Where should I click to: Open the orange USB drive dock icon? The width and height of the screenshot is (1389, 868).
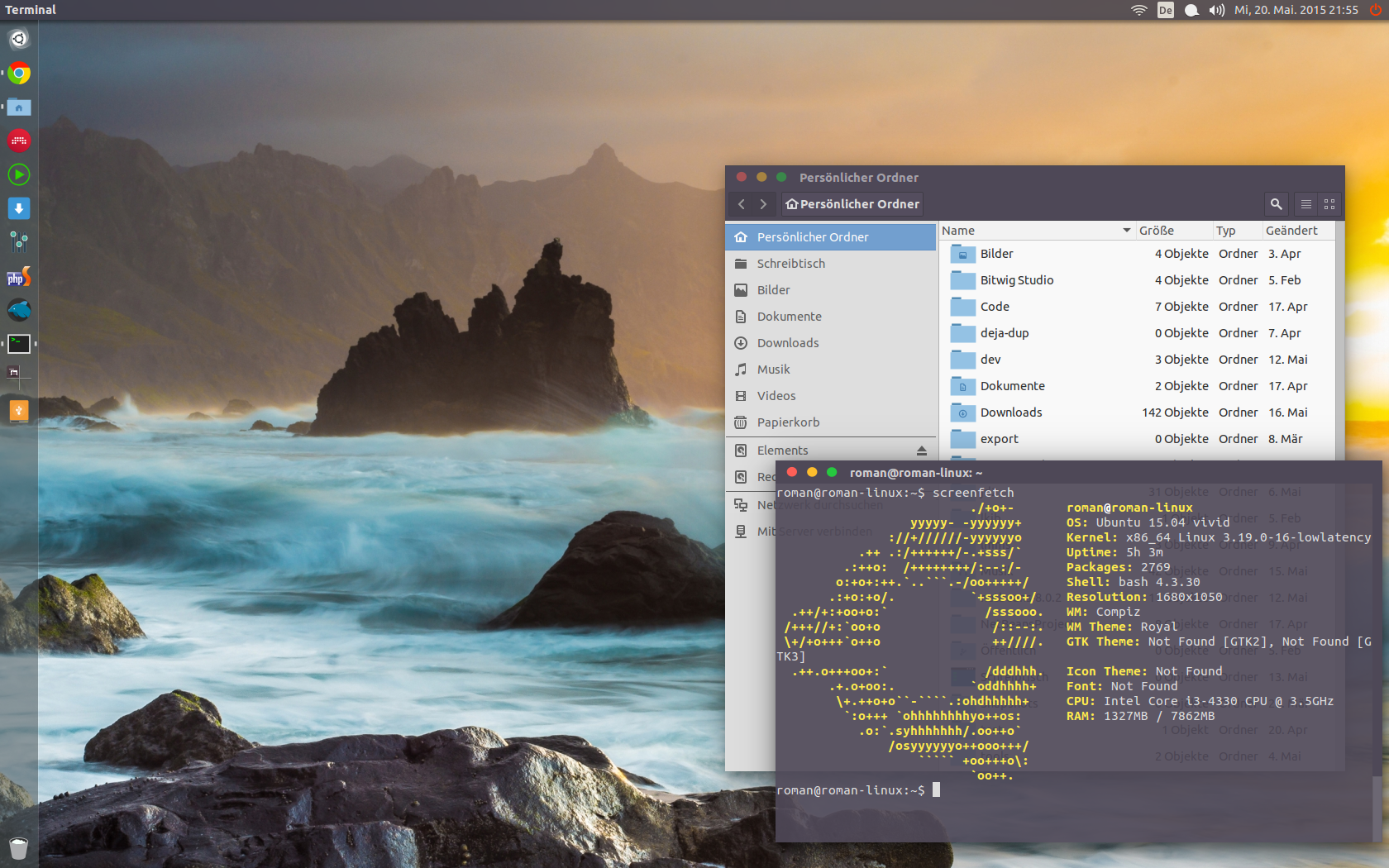coord(19,411)
